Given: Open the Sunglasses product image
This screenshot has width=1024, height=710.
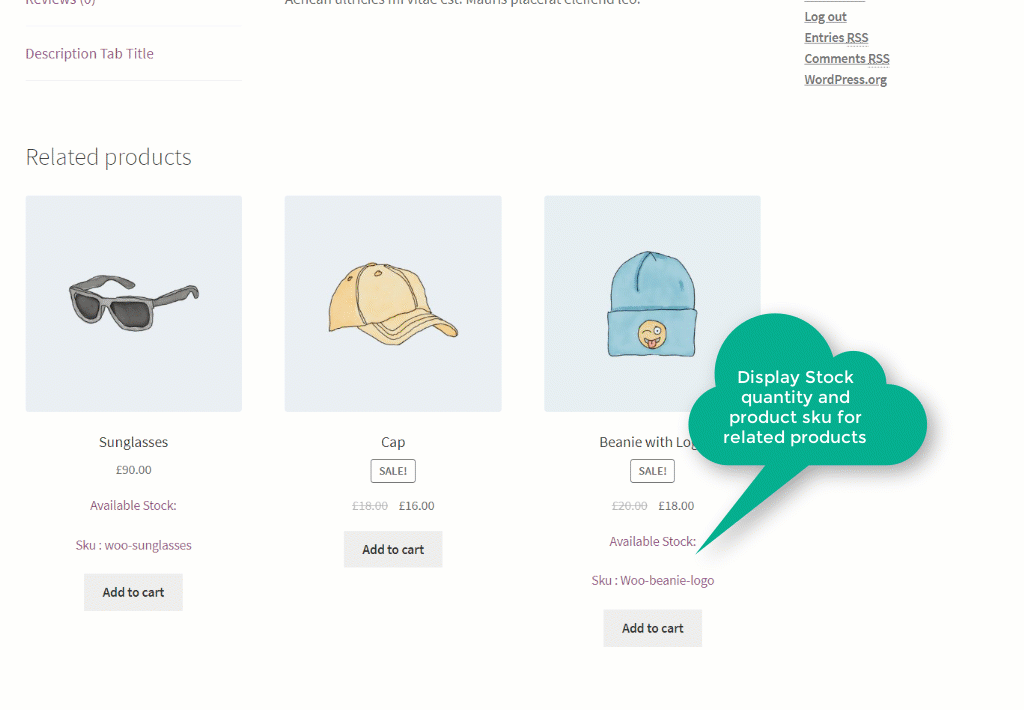Looking at the screenshot, I should pos(133,304).
